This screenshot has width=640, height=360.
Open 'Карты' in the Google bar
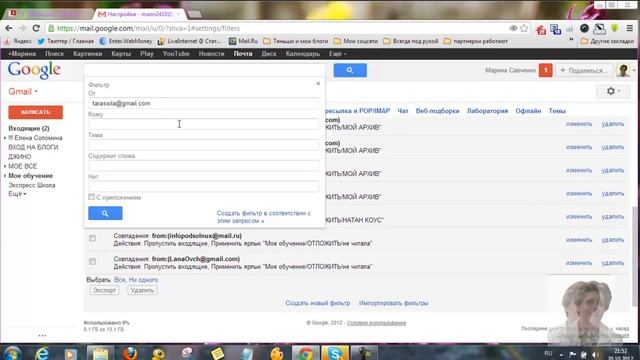[121, 53]
